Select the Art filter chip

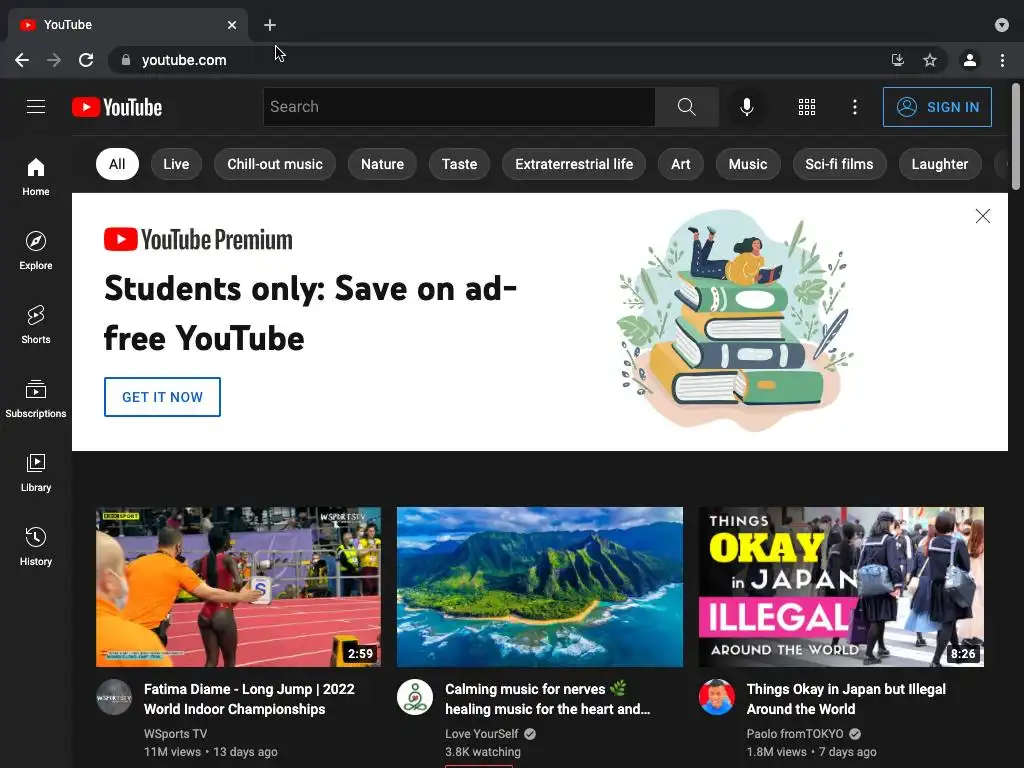680,164
